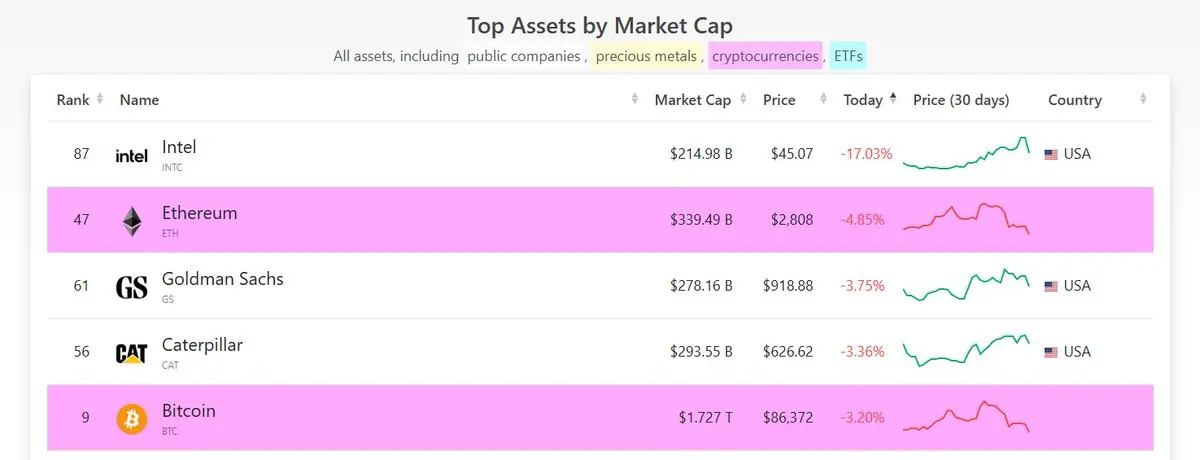
Task: Click the Ethereum diamond logo
Action: point(132,221)
